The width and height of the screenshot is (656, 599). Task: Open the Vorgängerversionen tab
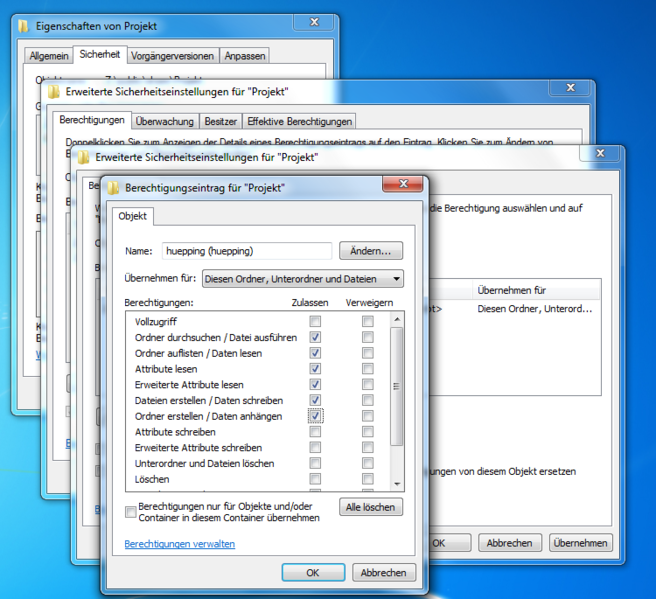(x=172, y=56)
